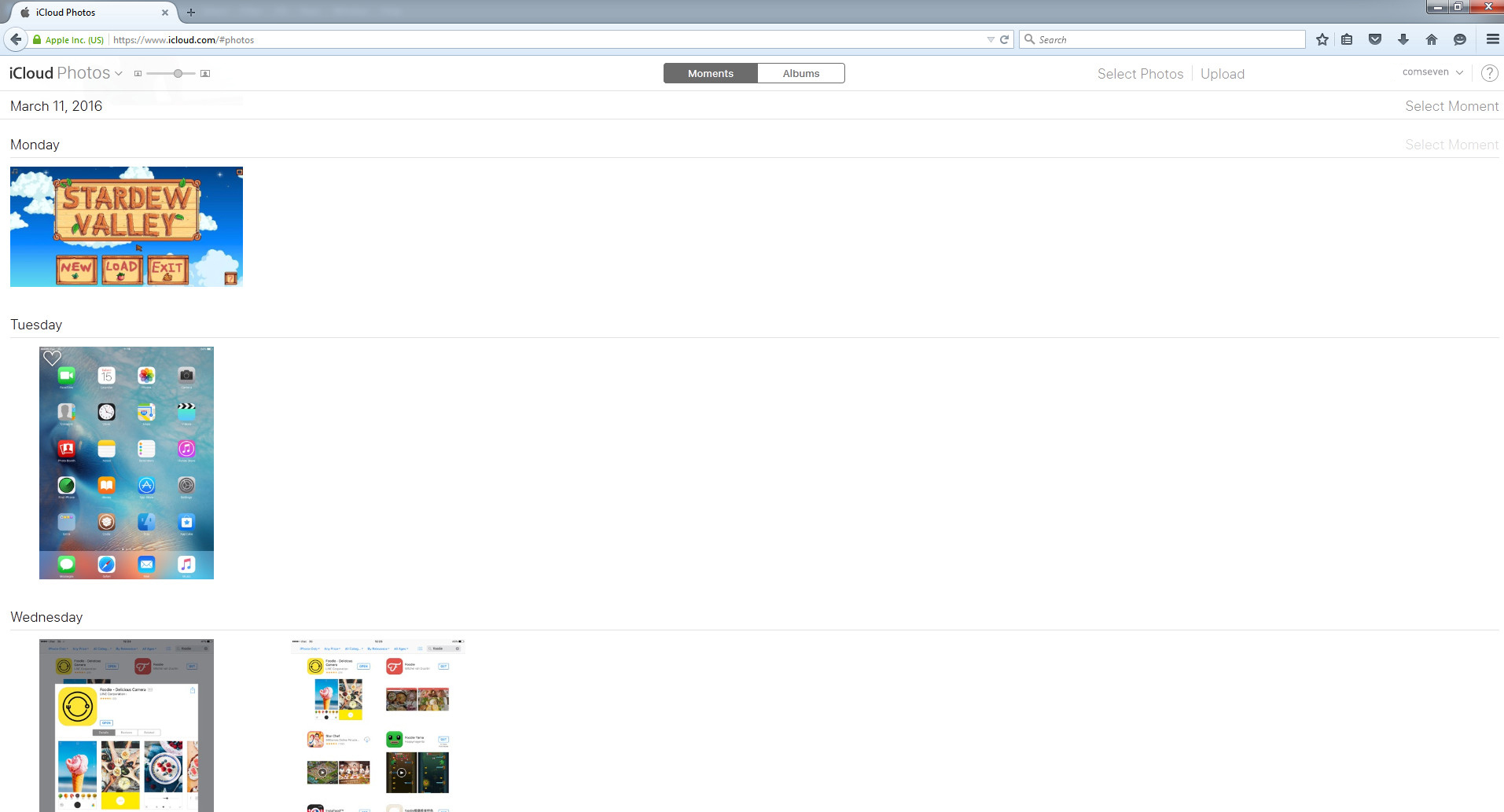Viewport: 1504px width, 812px height.
Task: Open the iPad home screen photo thumbnail
Action: pyautogui.click(x=127, y=463)
